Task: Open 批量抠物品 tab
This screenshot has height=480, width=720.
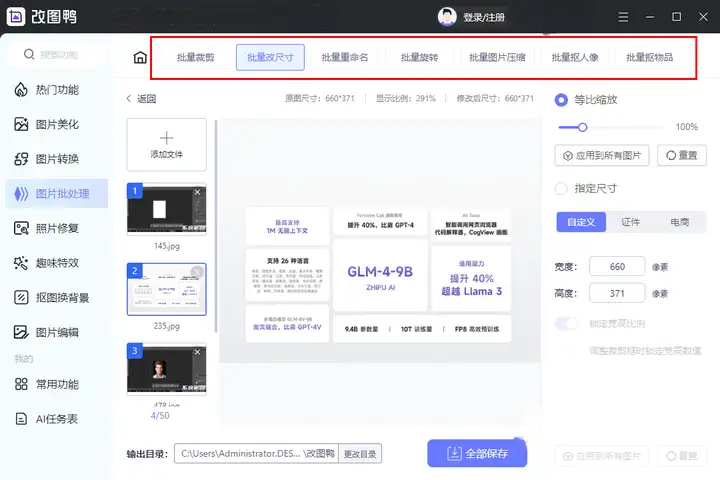Action: 650,57
